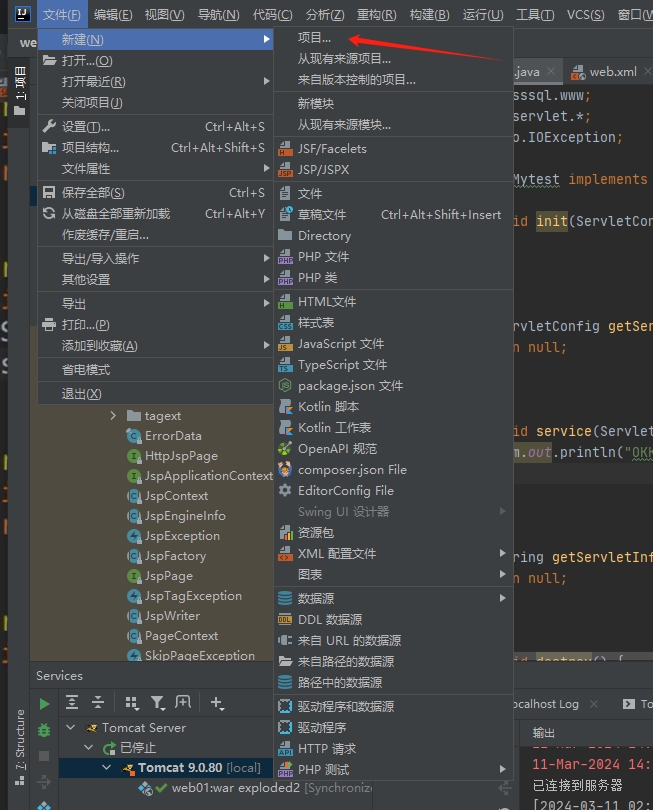The height and width of the screenshot is (810, 653).
Task: Click the open in new tab icon in Services
Action: [183, 702]
